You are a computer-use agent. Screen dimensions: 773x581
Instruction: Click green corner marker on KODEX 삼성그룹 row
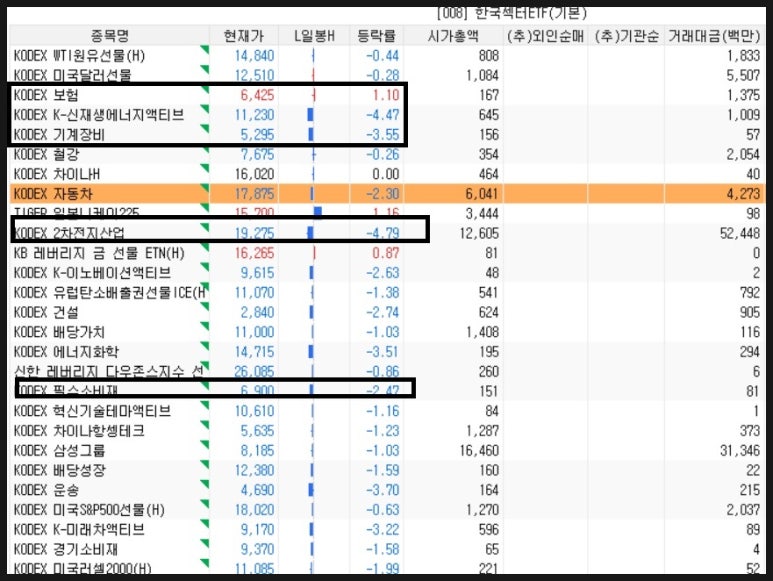point(205,444)
